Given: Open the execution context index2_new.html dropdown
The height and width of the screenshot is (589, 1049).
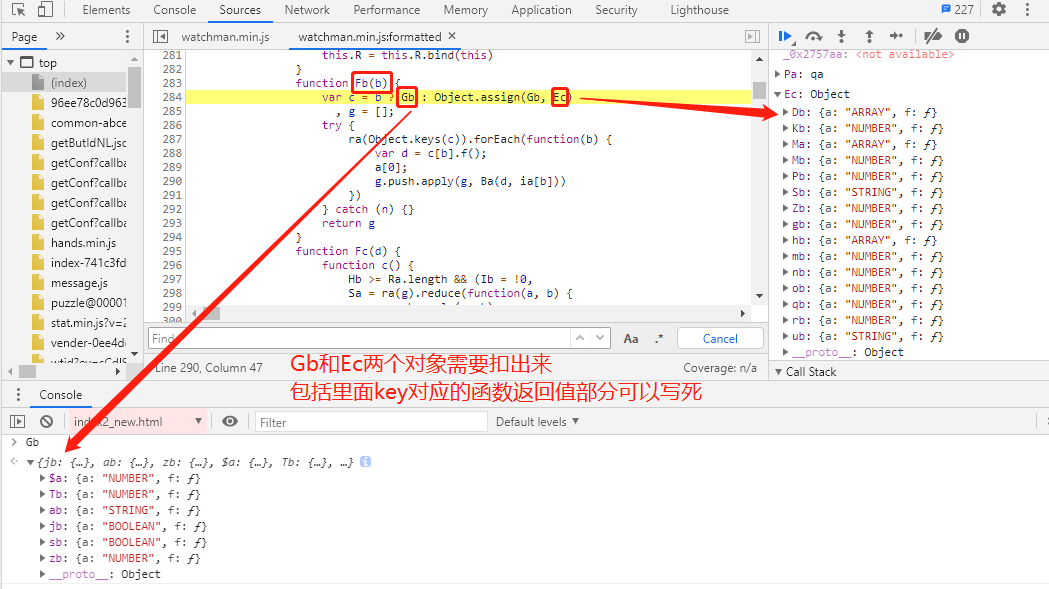Looking at the screenshot, I should [x=136, y=422].
